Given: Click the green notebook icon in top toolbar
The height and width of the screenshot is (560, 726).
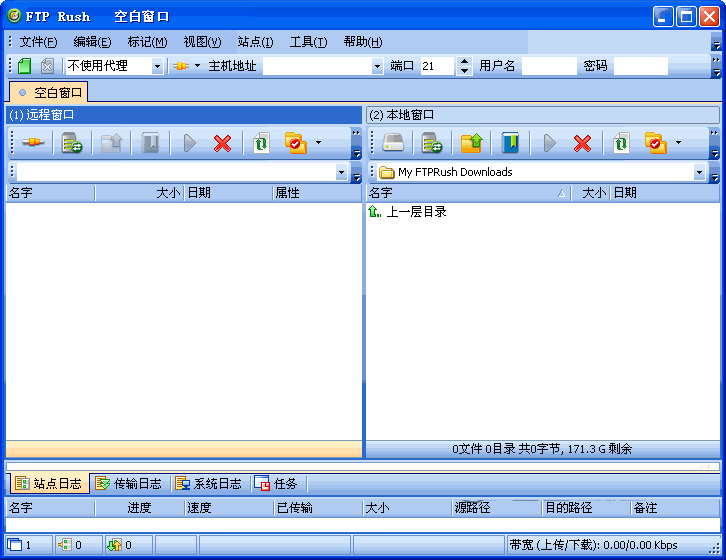Looking at the screenshot, I should coord(25,66).
